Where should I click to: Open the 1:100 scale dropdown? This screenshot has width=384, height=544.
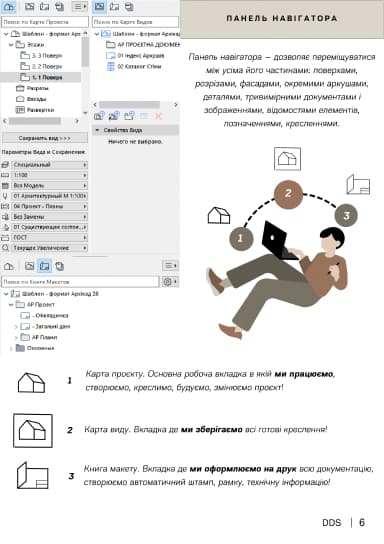[50, 175]
